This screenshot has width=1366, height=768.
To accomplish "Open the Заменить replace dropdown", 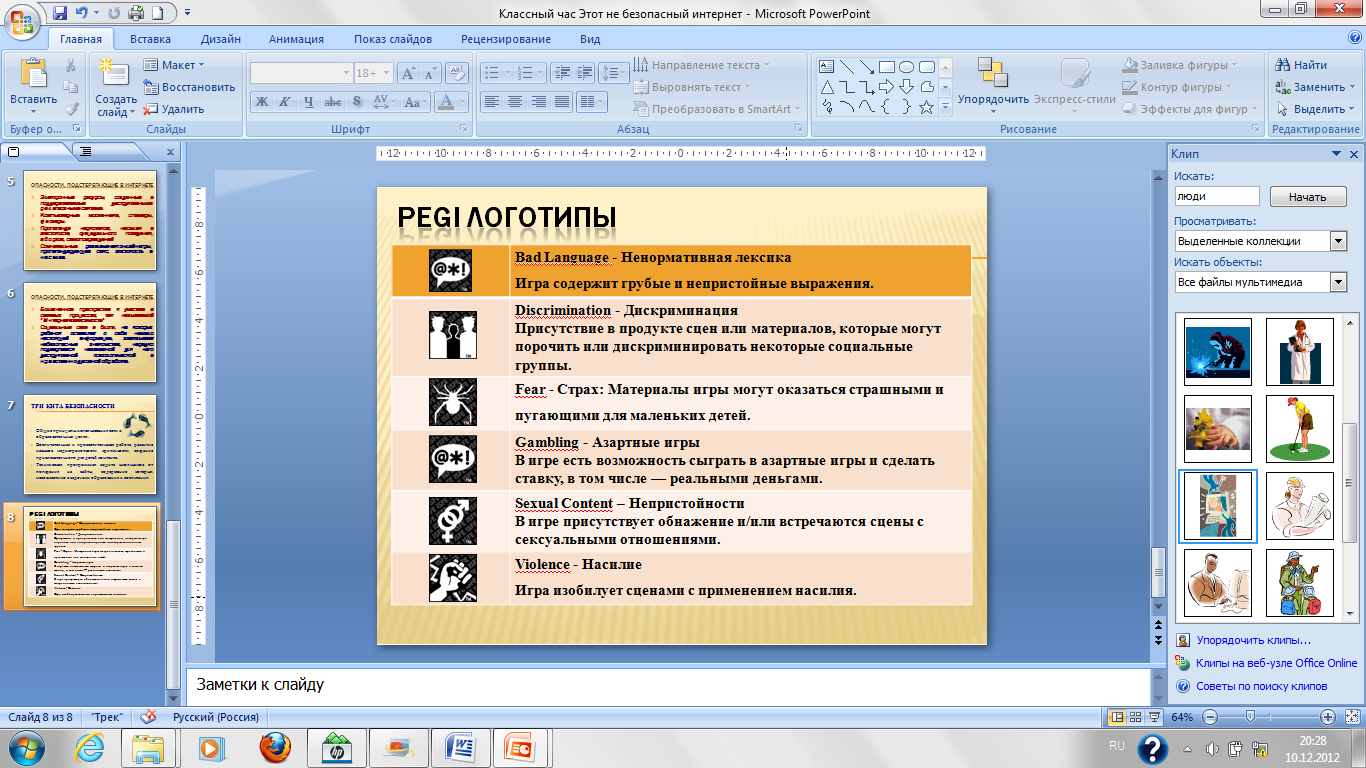I will (x=1315, y=87).
